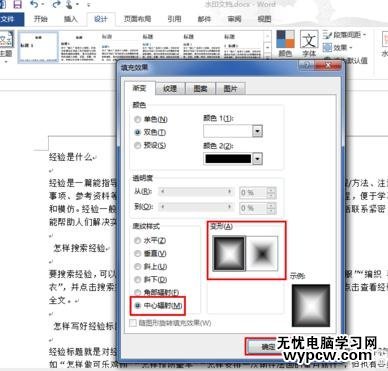Click the Save icon in the quick access toolbar

17,4
